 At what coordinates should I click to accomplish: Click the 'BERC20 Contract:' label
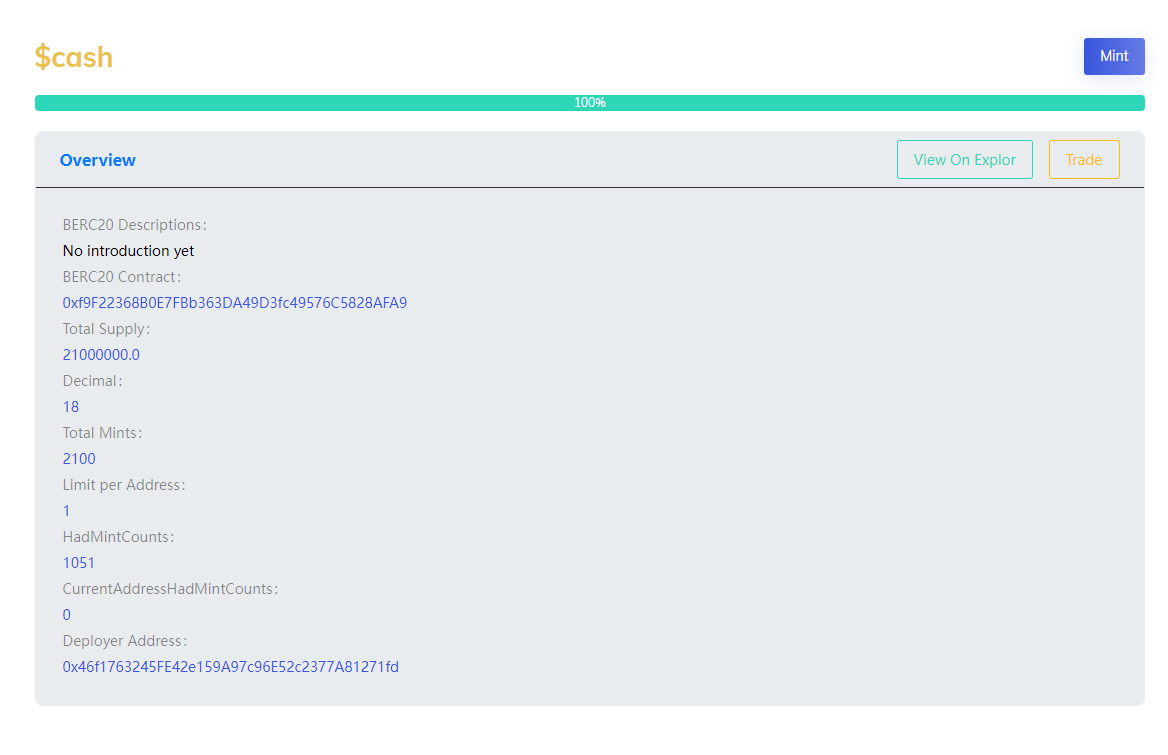tap(121, 277)
